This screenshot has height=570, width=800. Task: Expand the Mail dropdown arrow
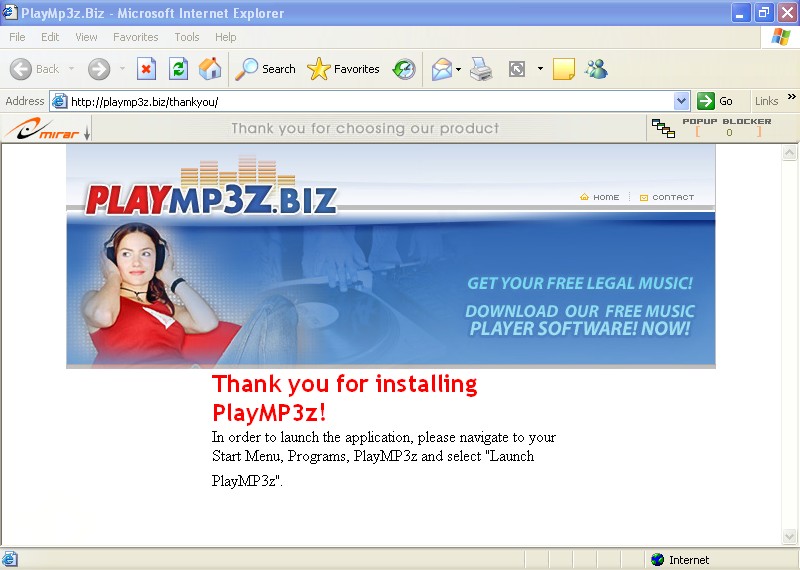pyautogui.click(x=459, y=69)
